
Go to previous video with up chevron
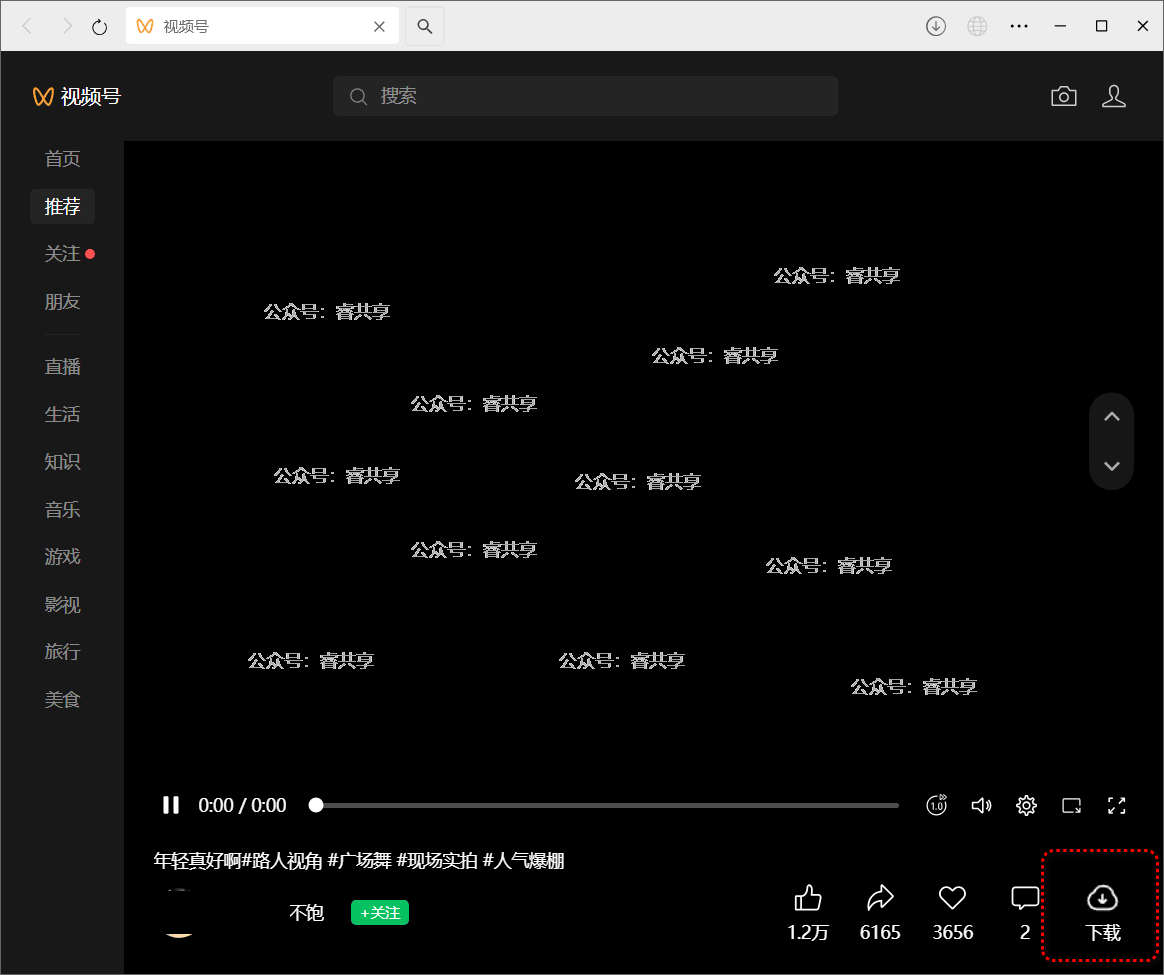pyautogui.click(x=1111, y=417)
